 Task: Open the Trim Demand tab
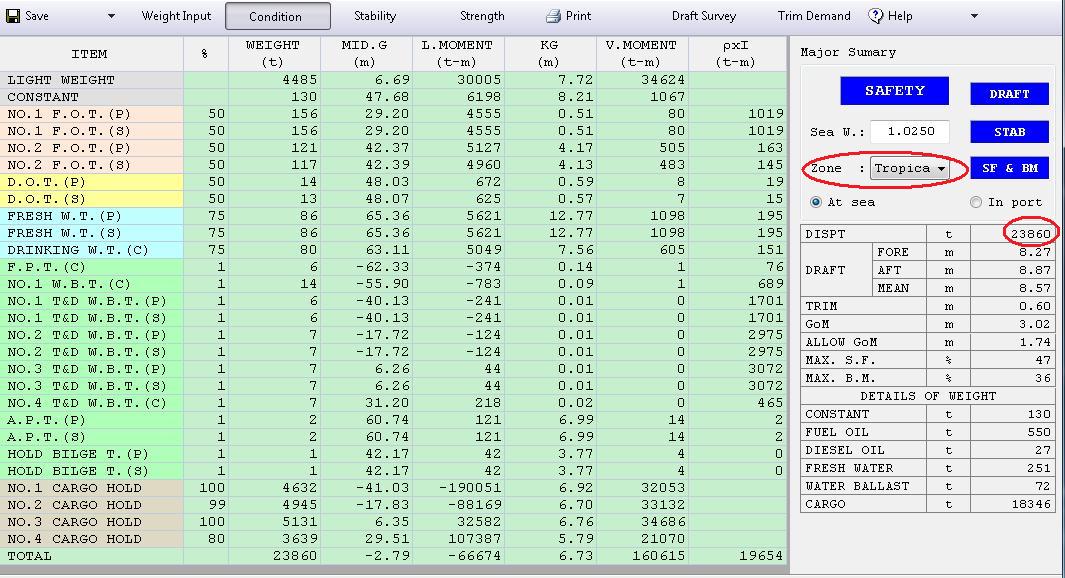pyautogui.click(x=814, y=16)
